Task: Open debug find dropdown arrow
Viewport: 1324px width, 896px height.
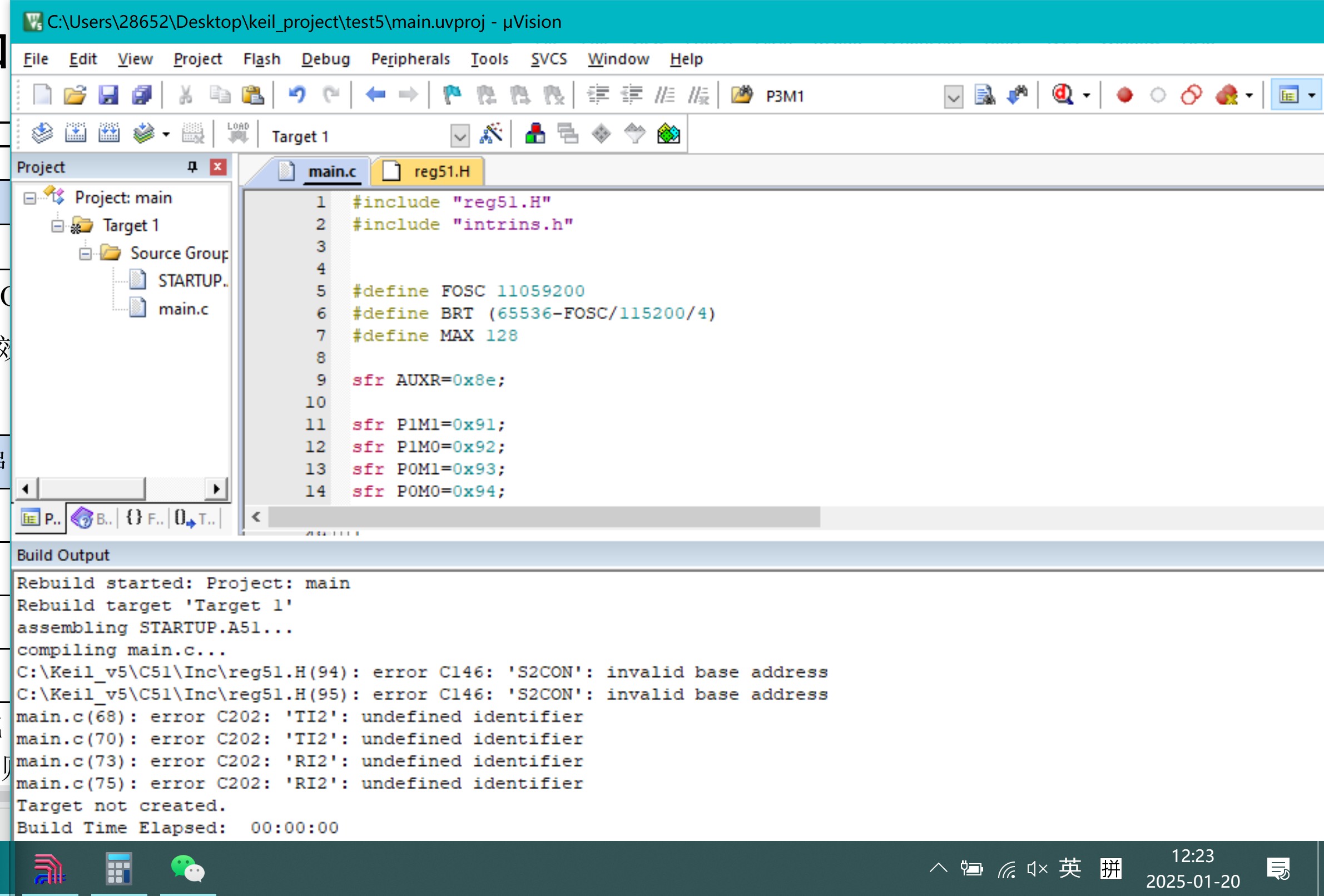Action: tap(1087, 96)
